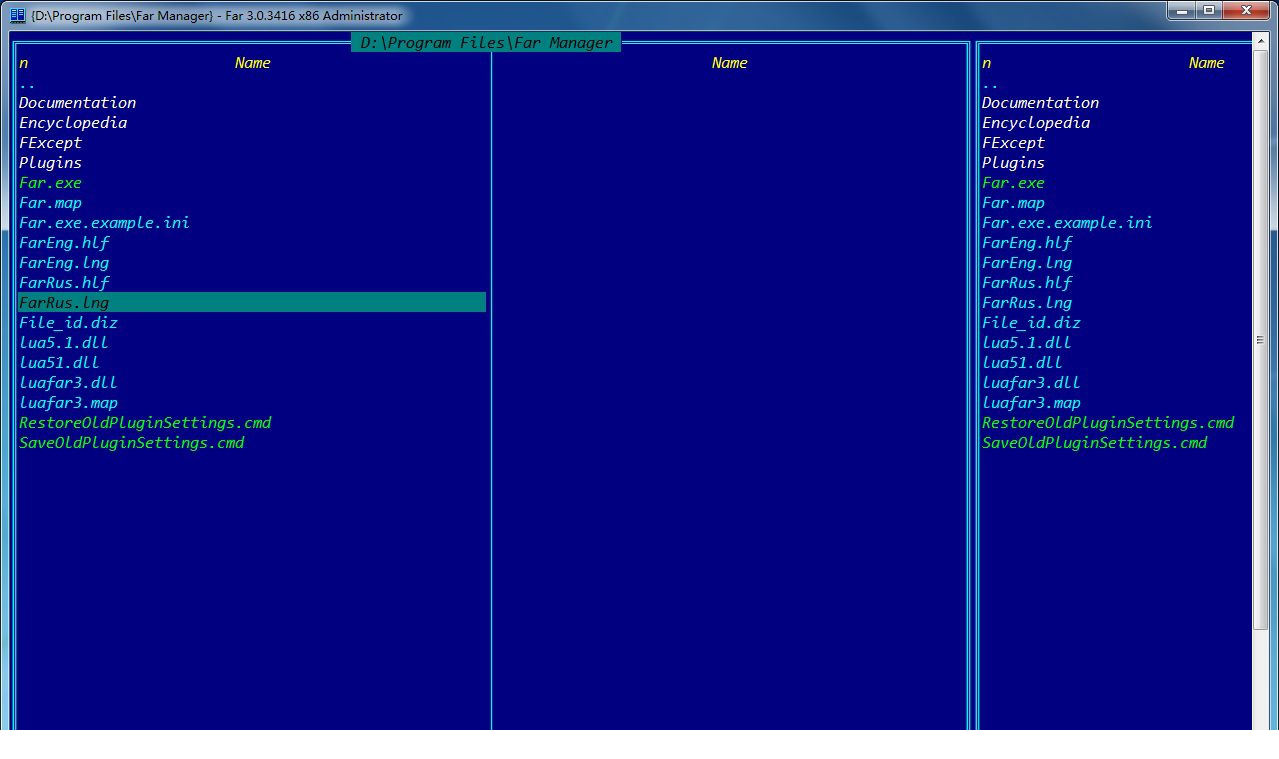
Task: Select 'Plugins' folder in right panel
Action: pyautogui.click(x=1013, y=163)
